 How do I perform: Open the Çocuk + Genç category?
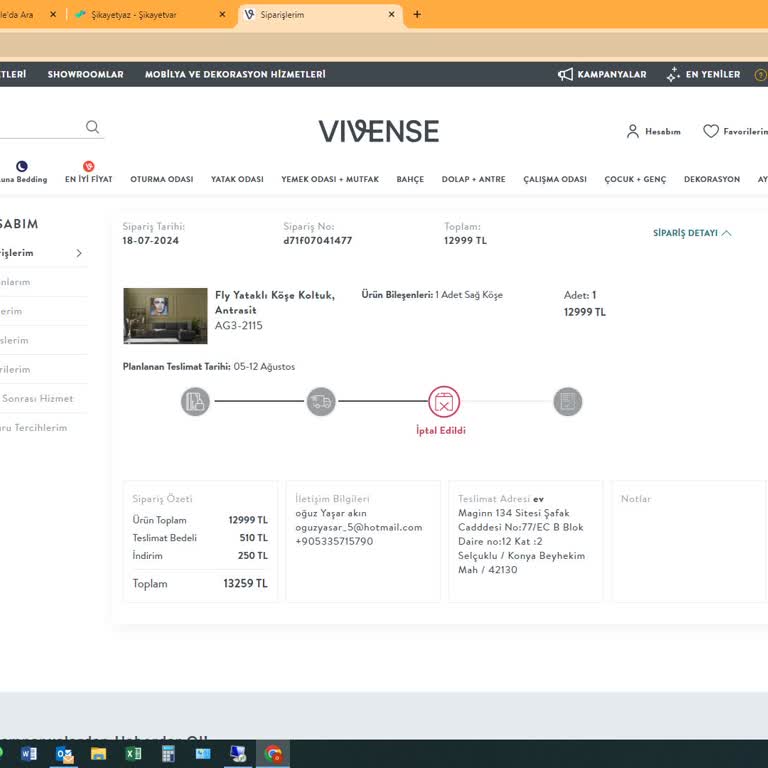coord(635,179)
